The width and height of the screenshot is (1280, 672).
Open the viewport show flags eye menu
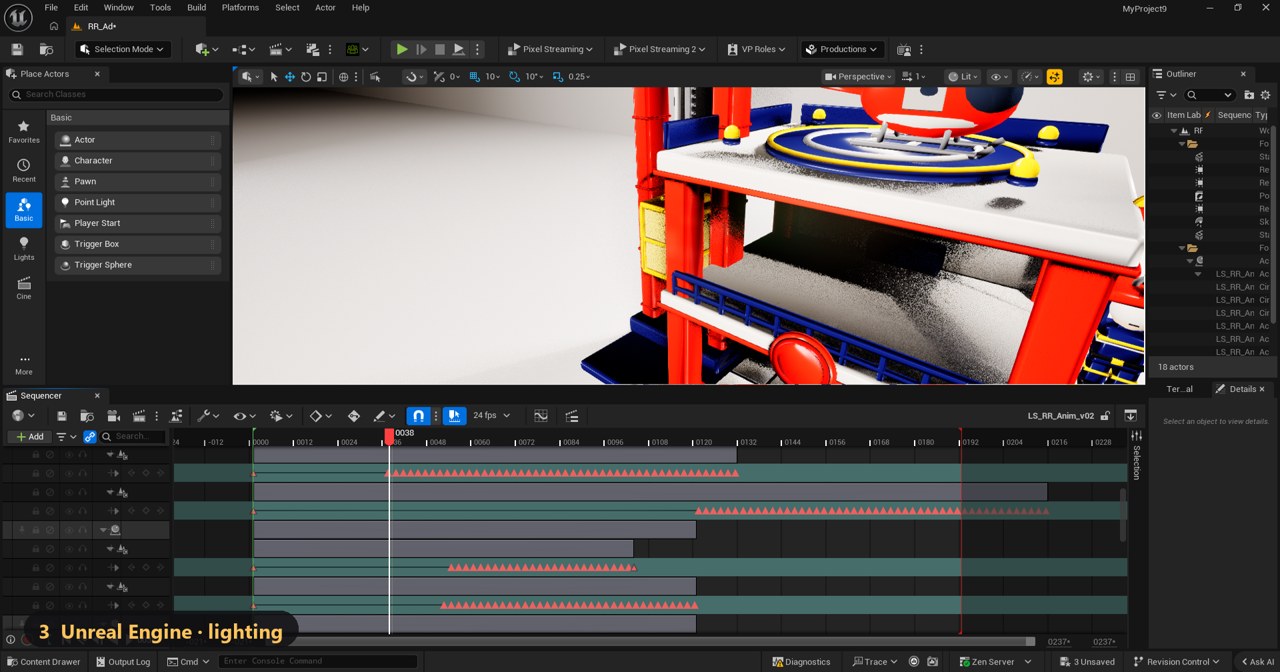tap(998, 77)
